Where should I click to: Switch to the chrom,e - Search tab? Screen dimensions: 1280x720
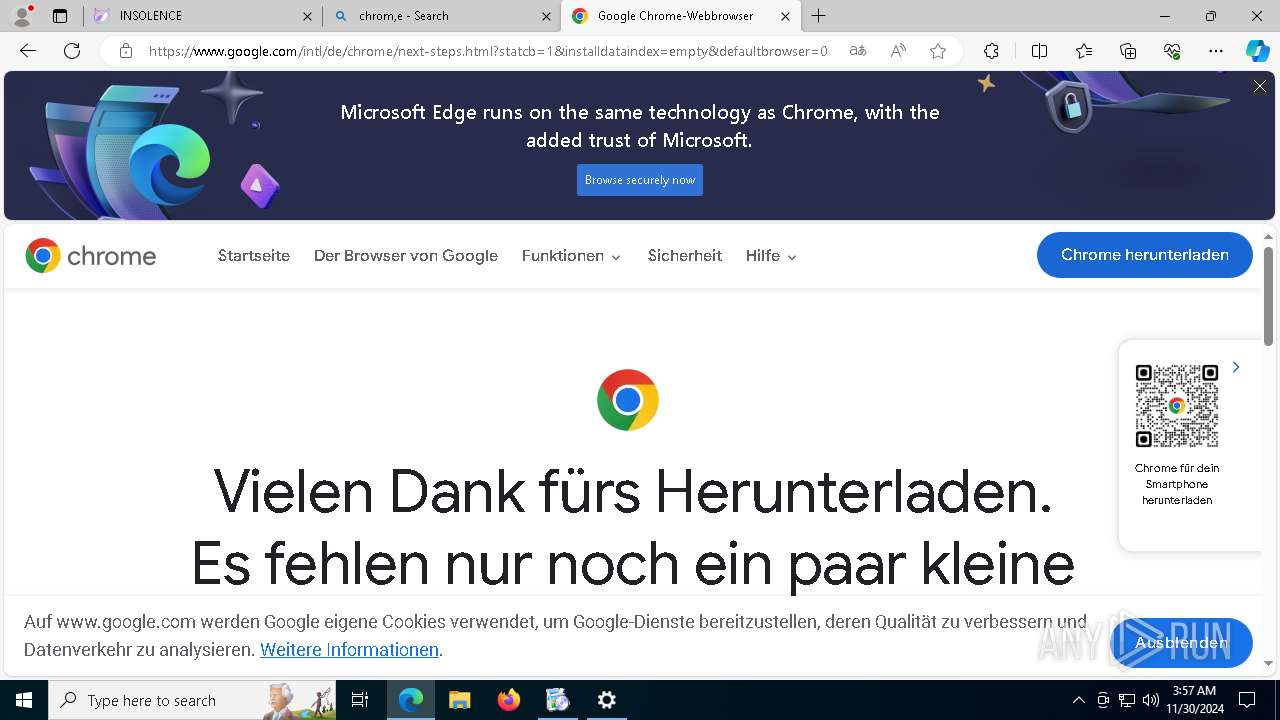(x=441, y=16)
